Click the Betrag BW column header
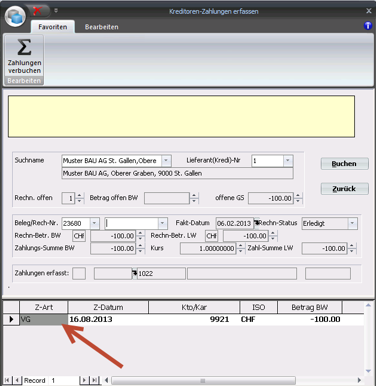376x386 pixels. click(x=310, y=307)
